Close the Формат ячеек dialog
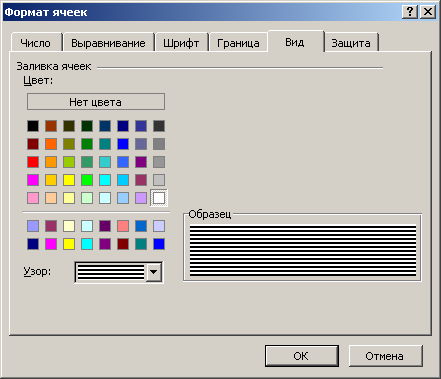 coord(428,12)
